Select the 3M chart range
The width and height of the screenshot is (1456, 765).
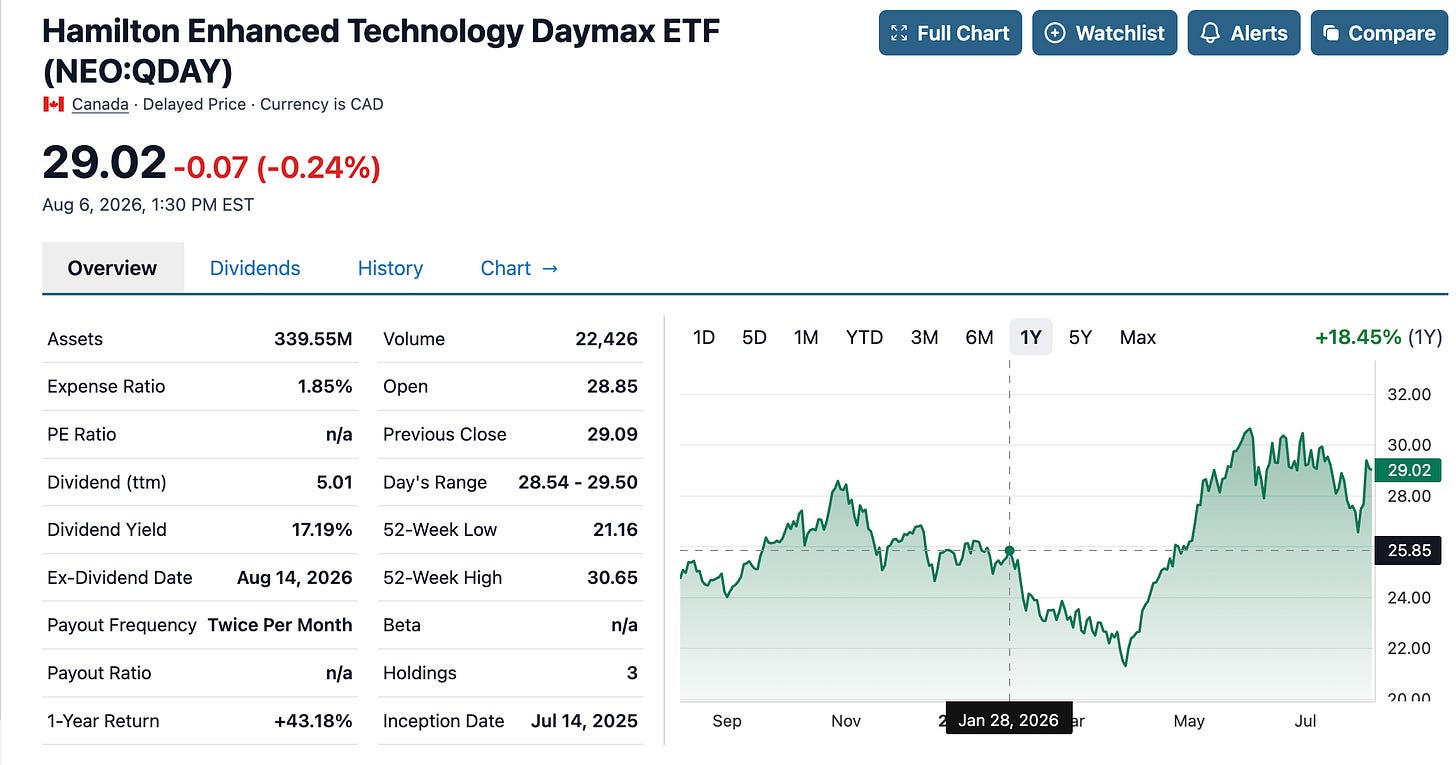tap(924, 337)
